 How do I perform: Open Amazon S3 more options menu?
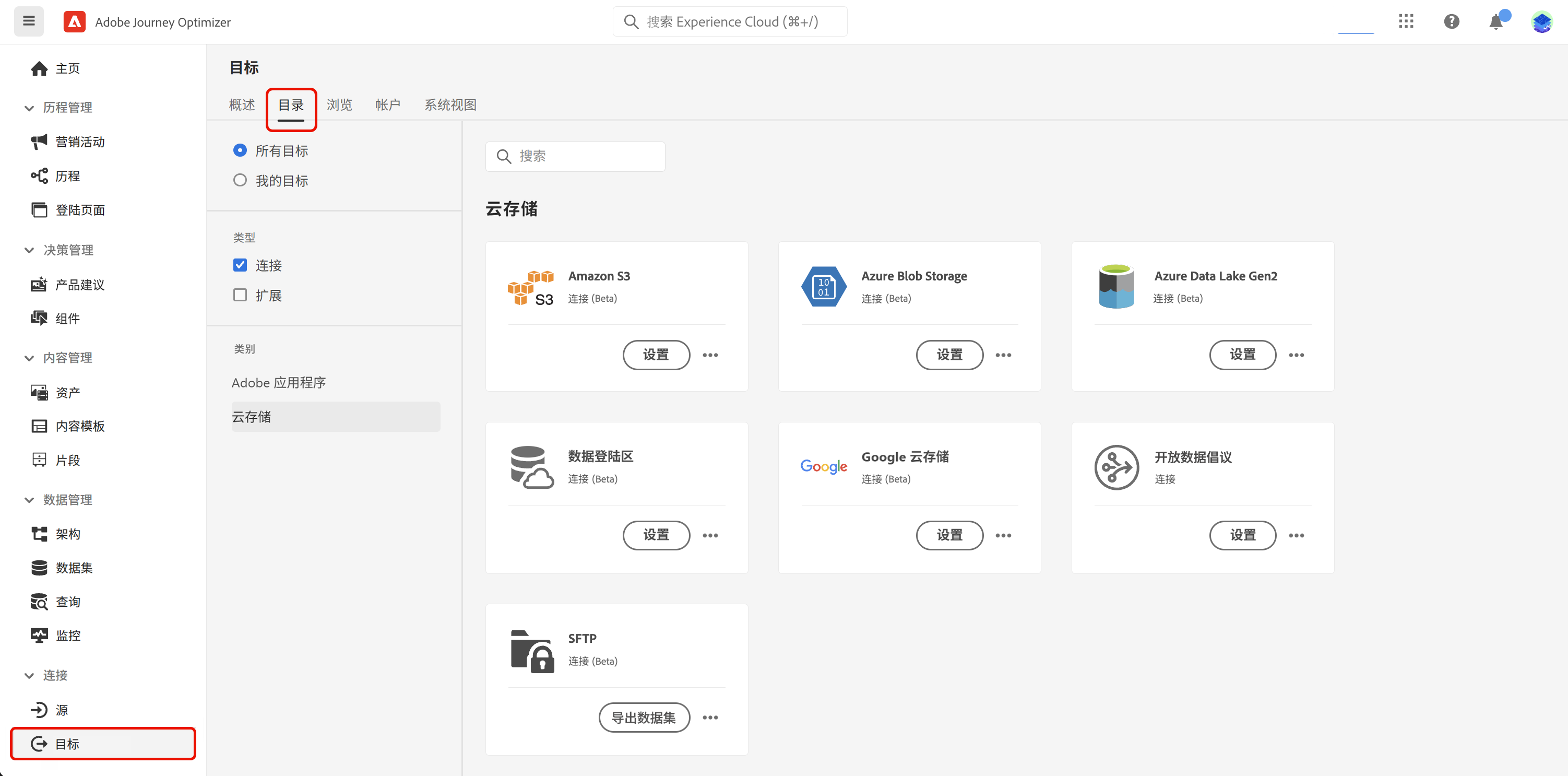710,355
